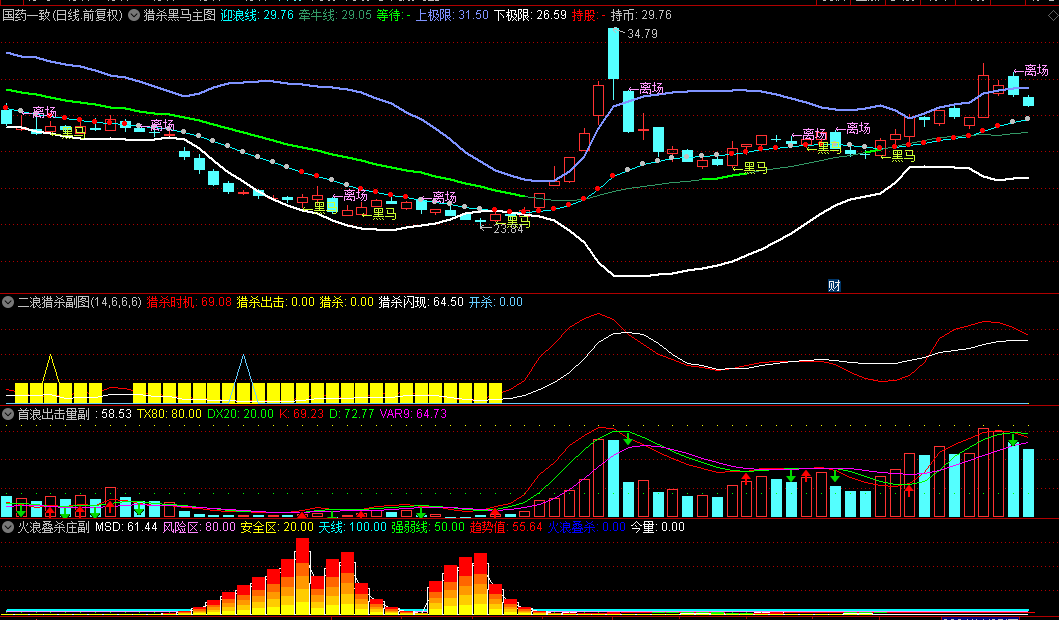This screenshot has width=1059, height=620.
Task: Click the TX80: 80.00 value
Action: [x=169, y=414]
